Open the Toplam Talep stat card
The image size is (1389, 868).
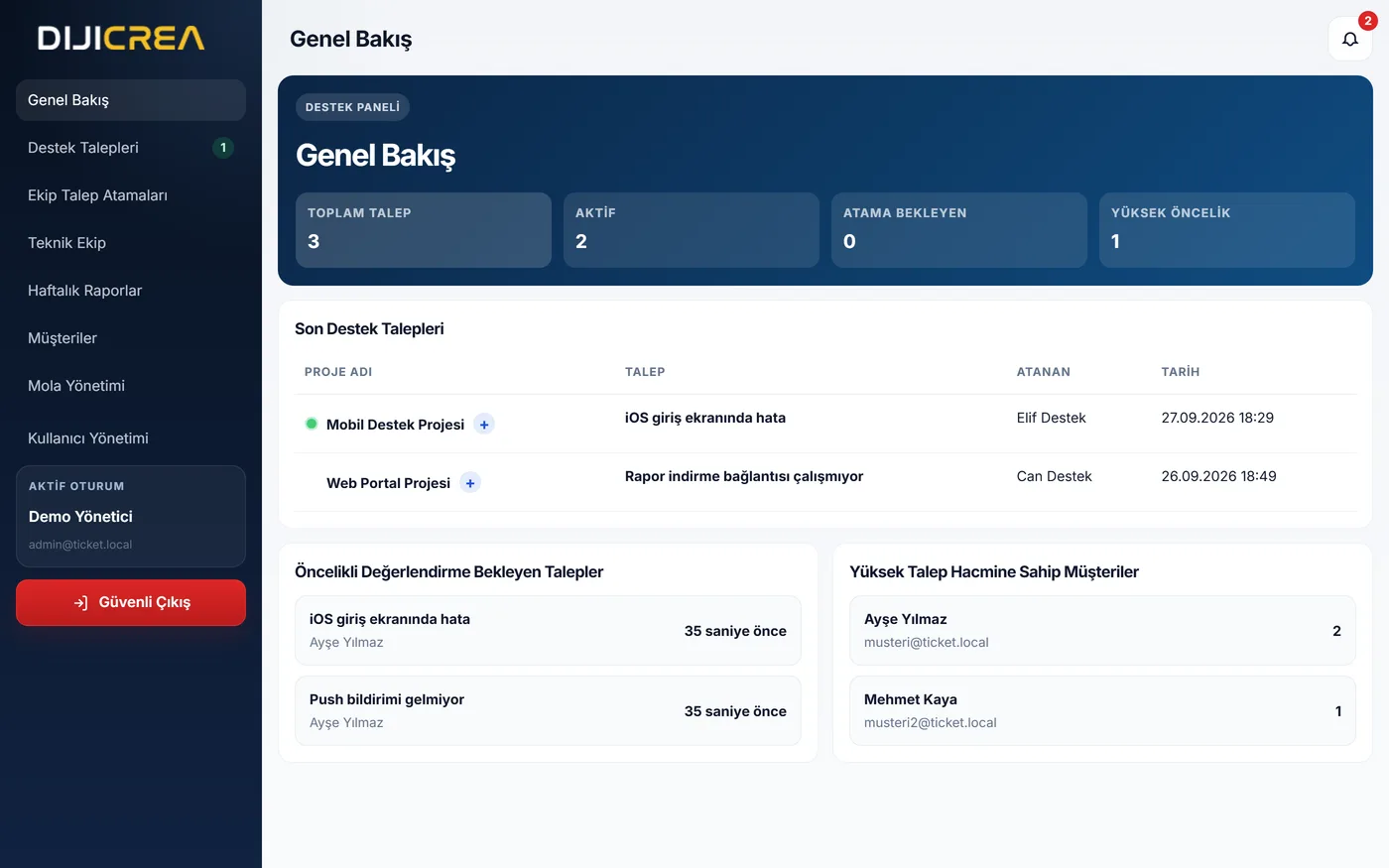pos(424,230)
